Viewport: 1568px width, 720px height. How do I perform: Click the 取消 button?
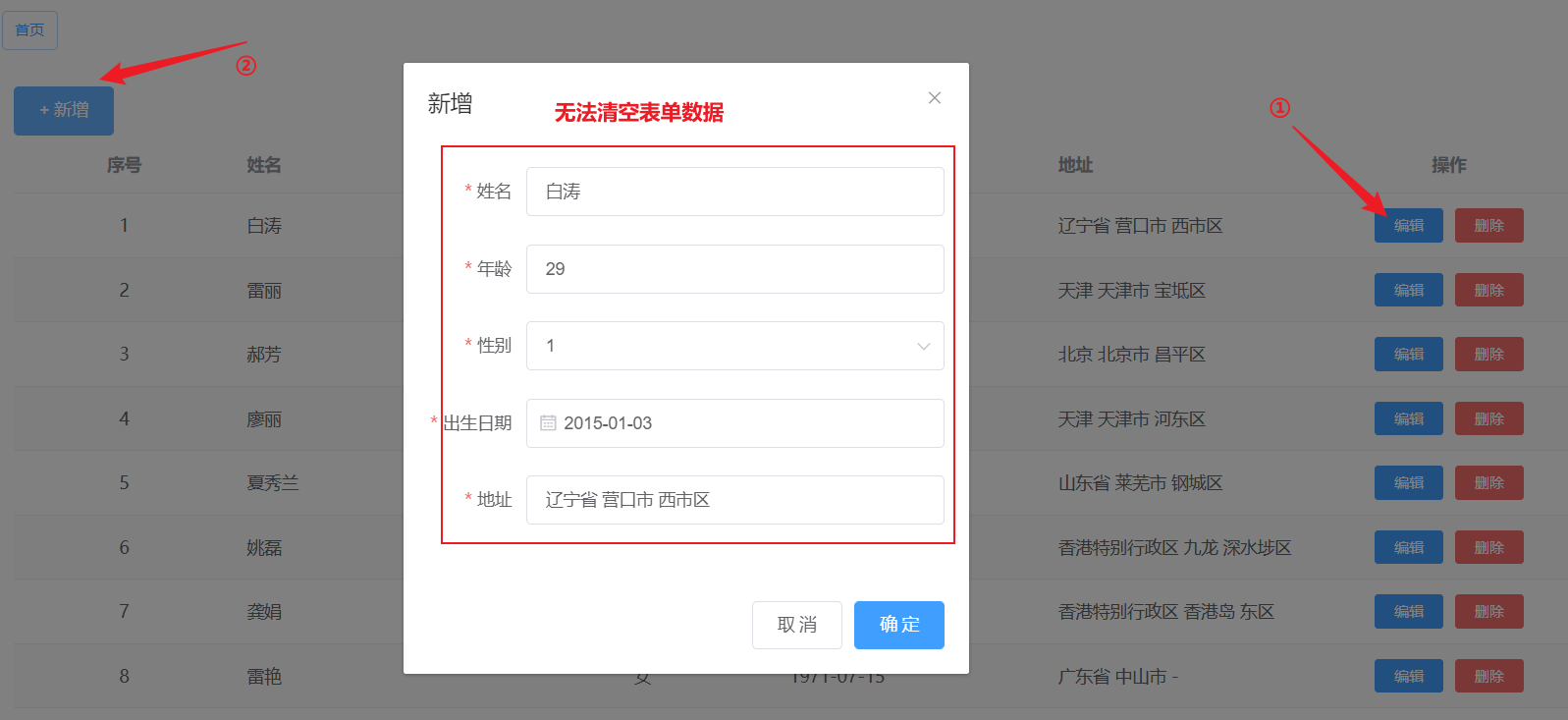(797, 625)
